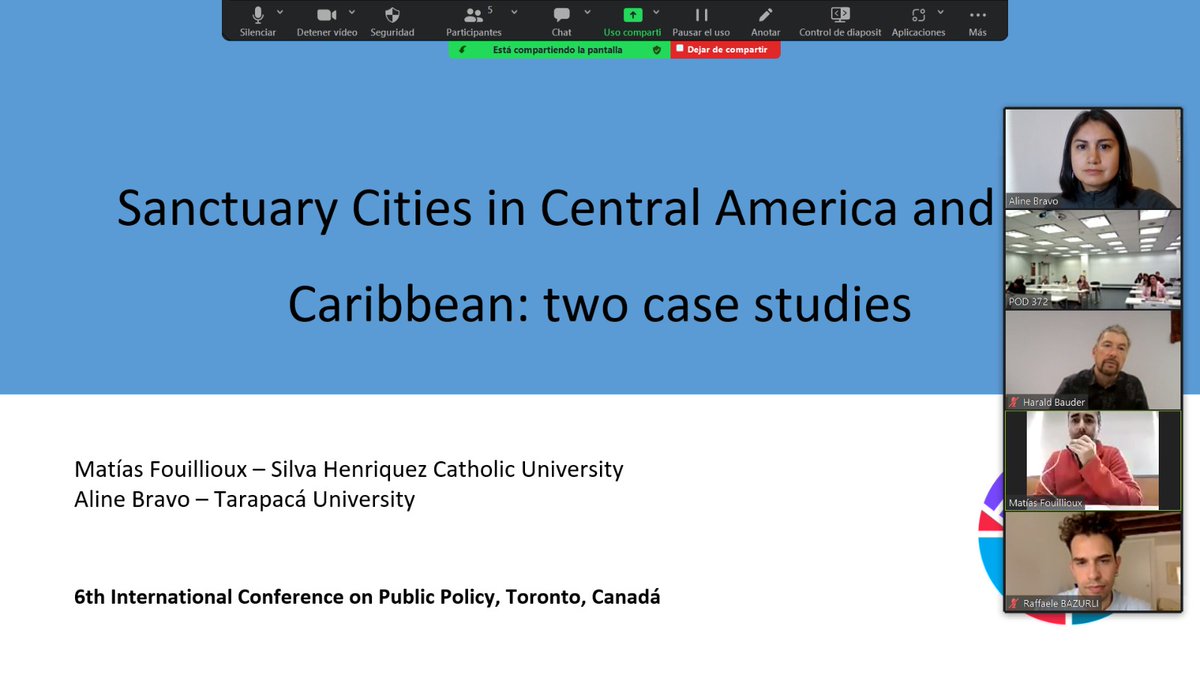Click muted mic icon on Harald Bauder tile

coord(1014,402)
